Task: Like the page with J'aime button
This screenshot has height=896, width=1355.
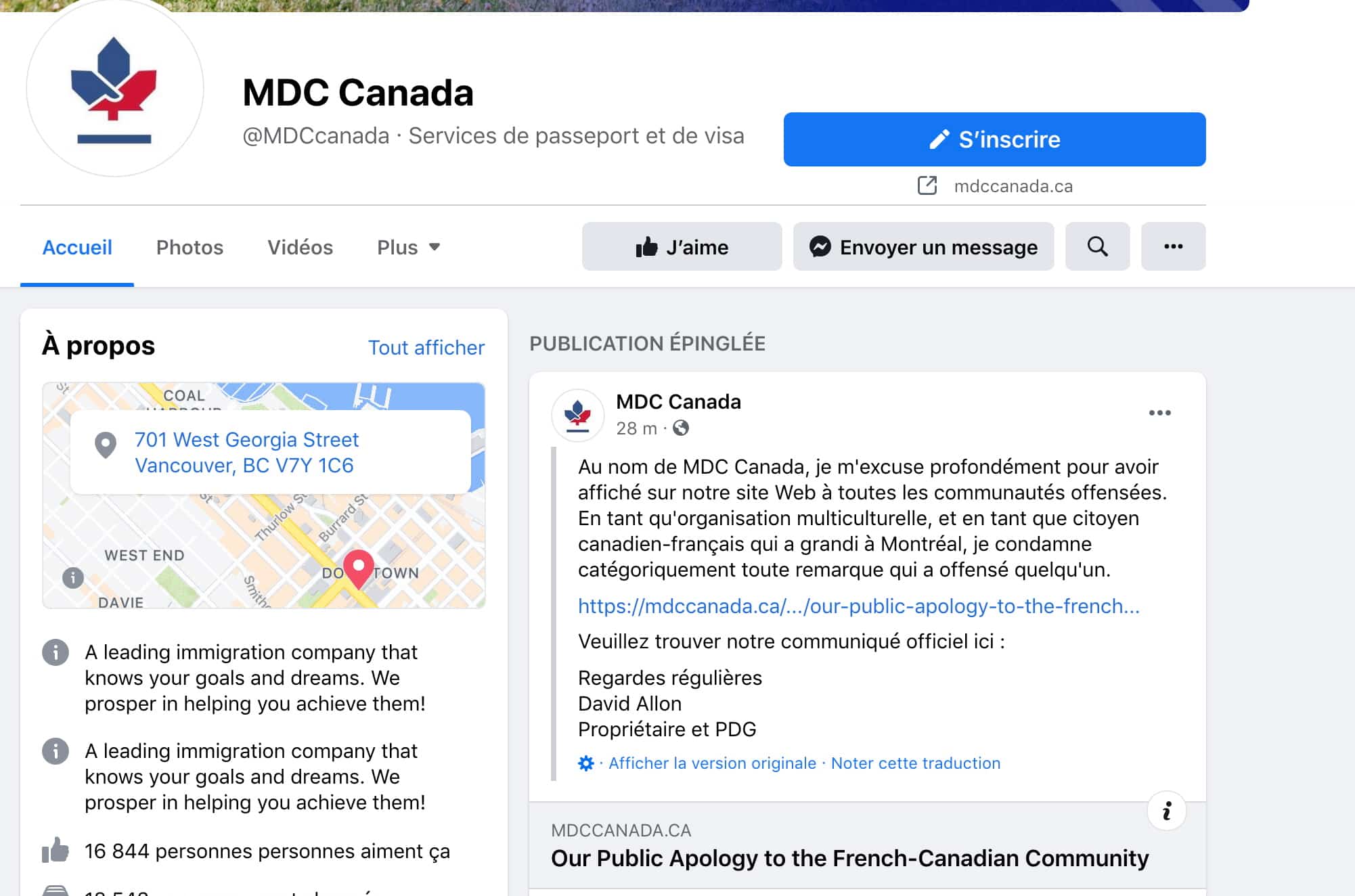Action: pyautogui.click(x=682, y=247)
